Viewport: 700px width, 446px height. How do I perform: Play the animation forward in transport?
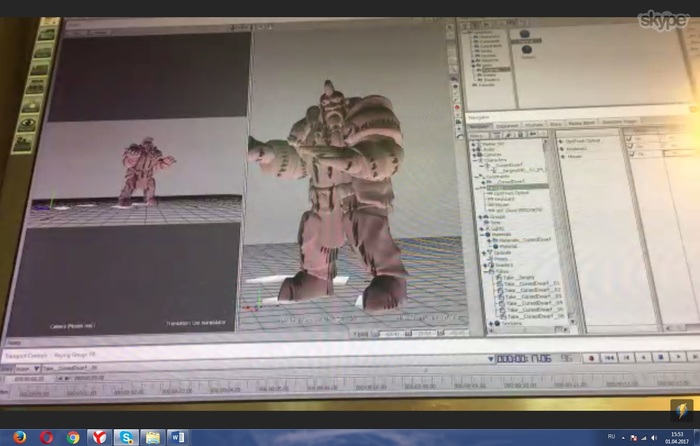click(679, 357)
